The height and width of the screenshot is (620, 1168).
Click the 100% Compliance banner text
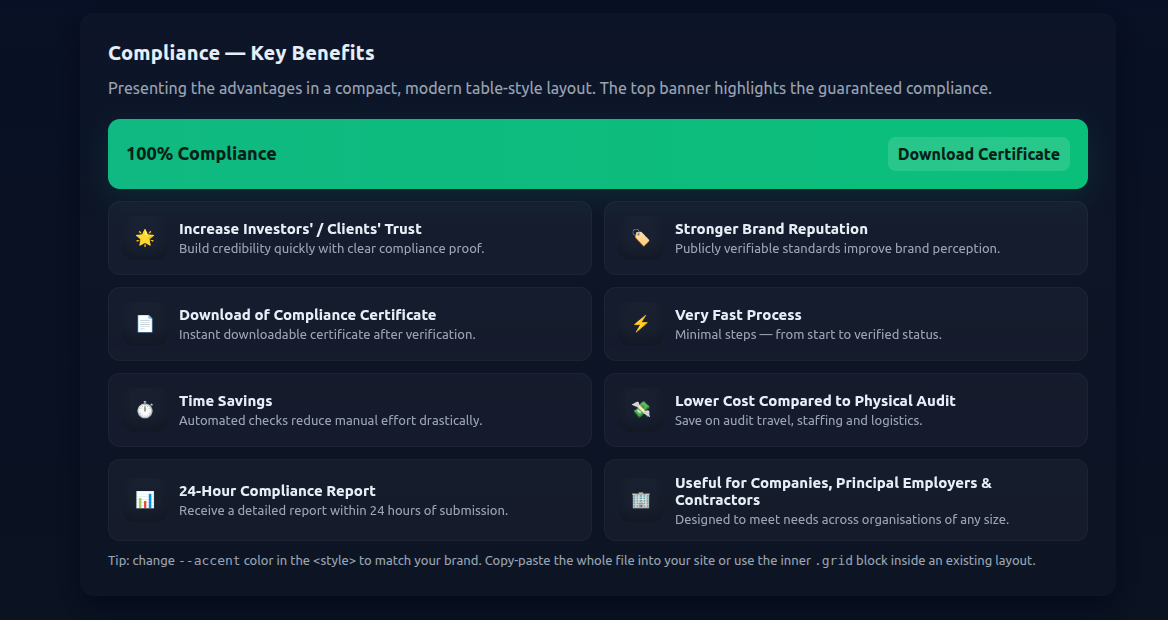[201, 154]
